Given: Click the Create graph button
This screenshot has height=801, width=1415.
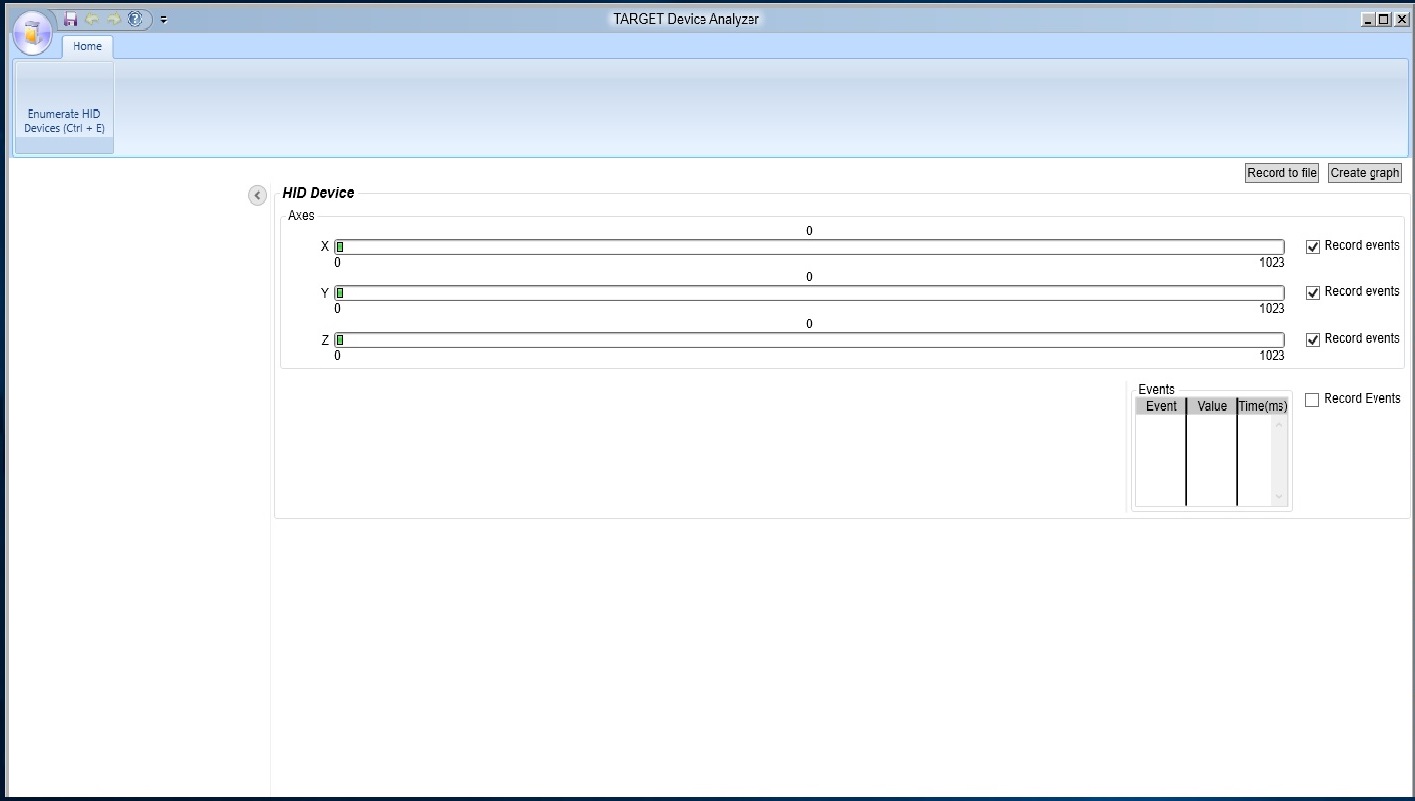Looking at the screenshot, I should click(x=1365, y=173).
